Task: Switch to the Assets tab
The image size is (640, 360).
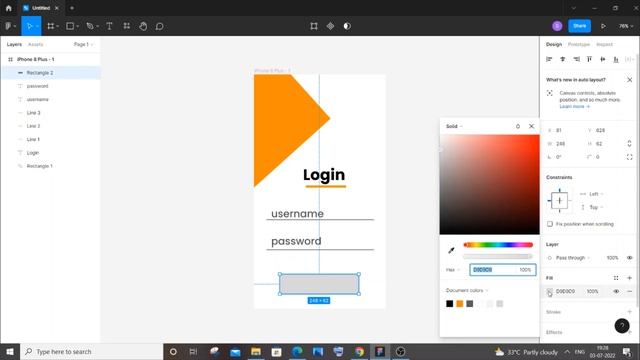Action: pos(36,44)
